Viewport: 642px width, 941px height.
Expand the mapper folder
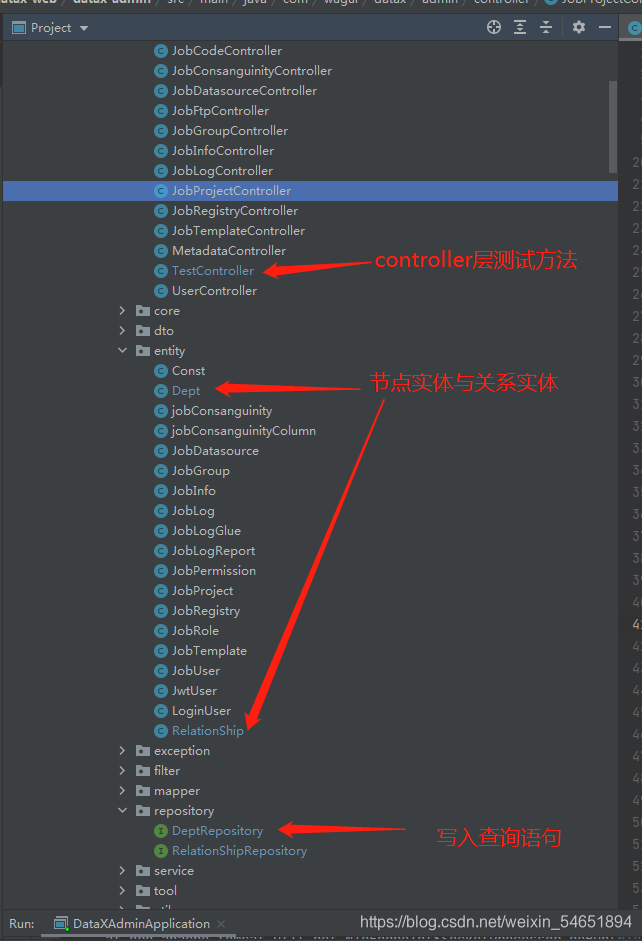tap(122, 790)
